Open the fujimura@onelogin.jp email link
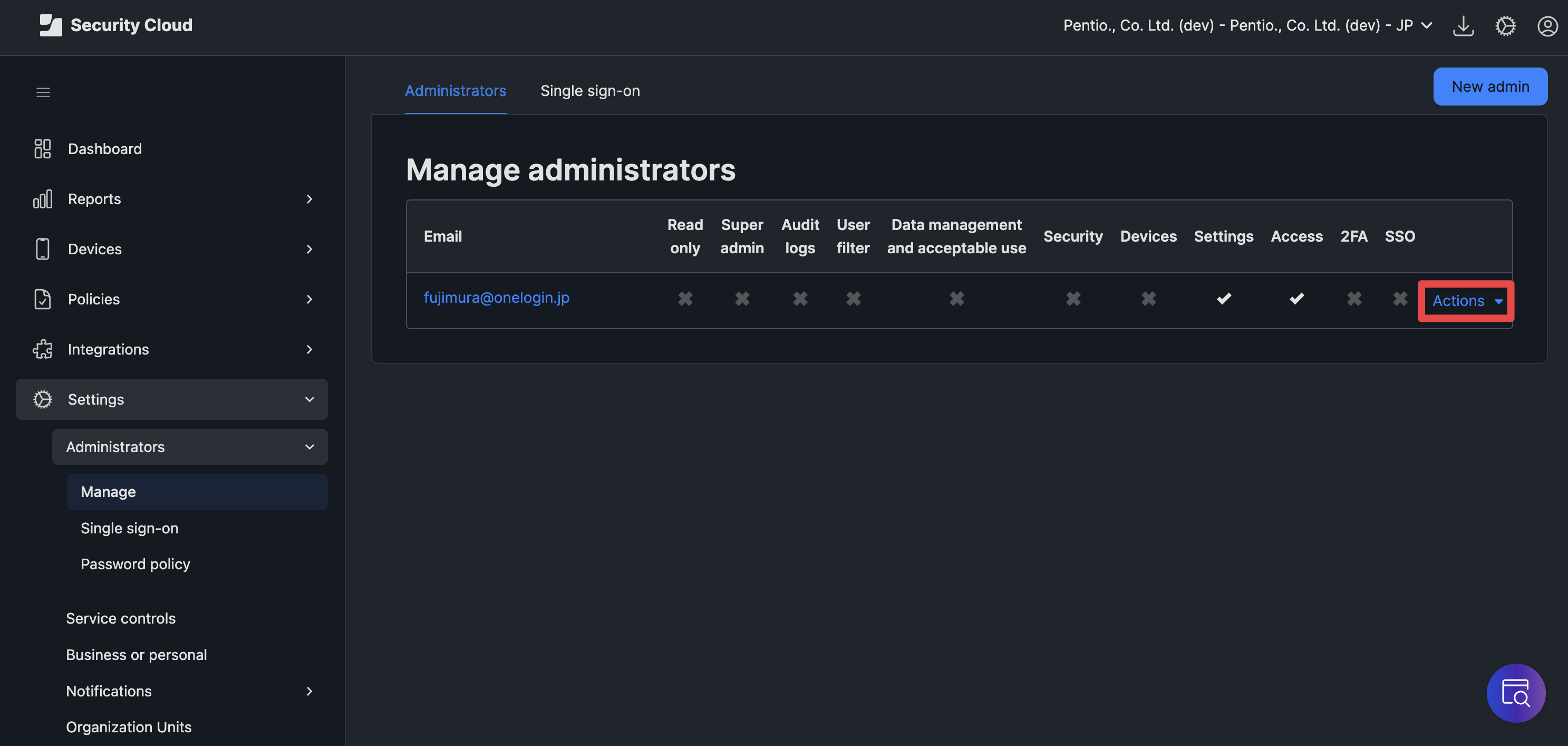The height and width of the screenshot is (746, 1568). click(497, 297)
